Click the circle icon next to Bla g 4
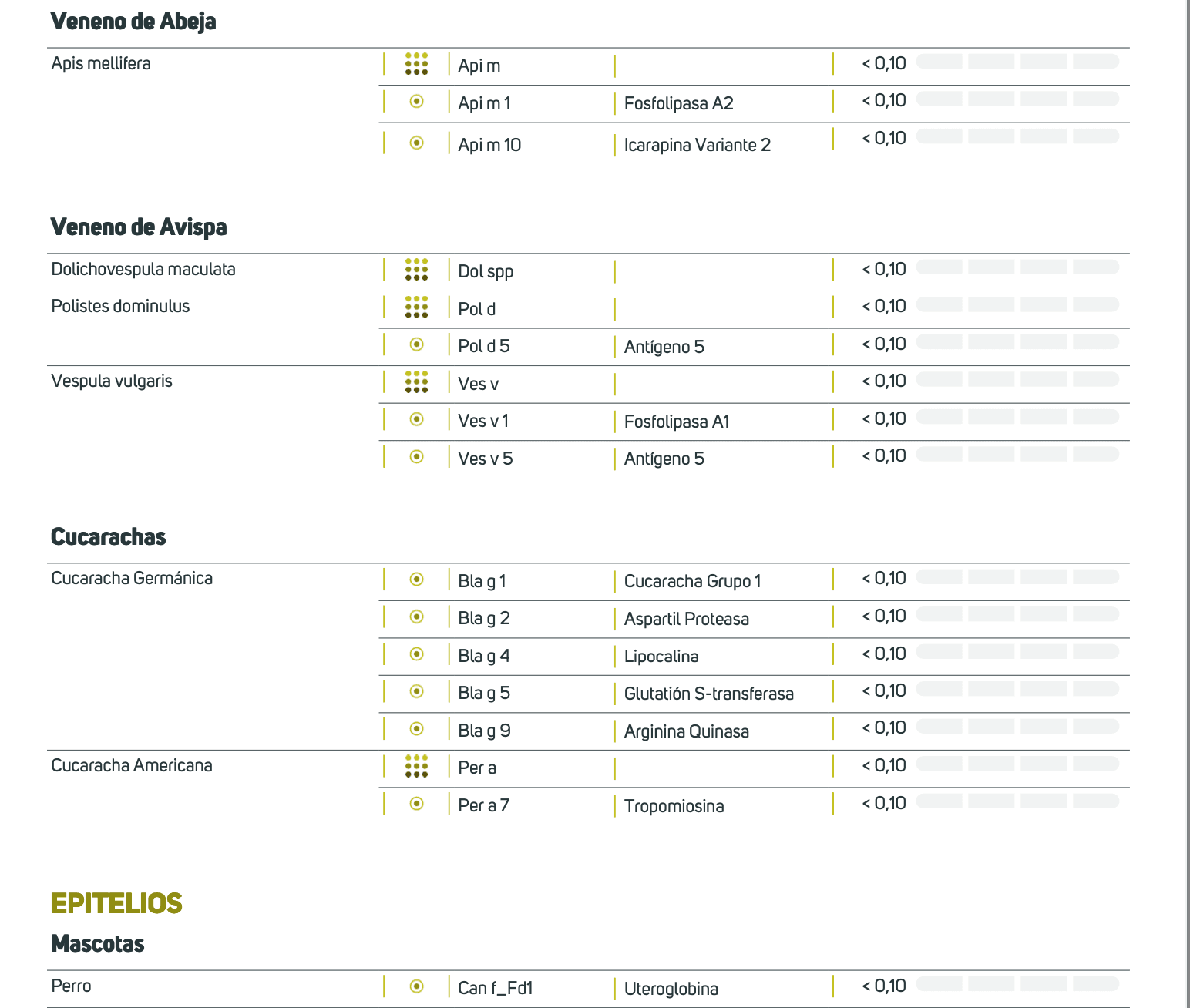1190x1008 pixels. pos(416,654)
